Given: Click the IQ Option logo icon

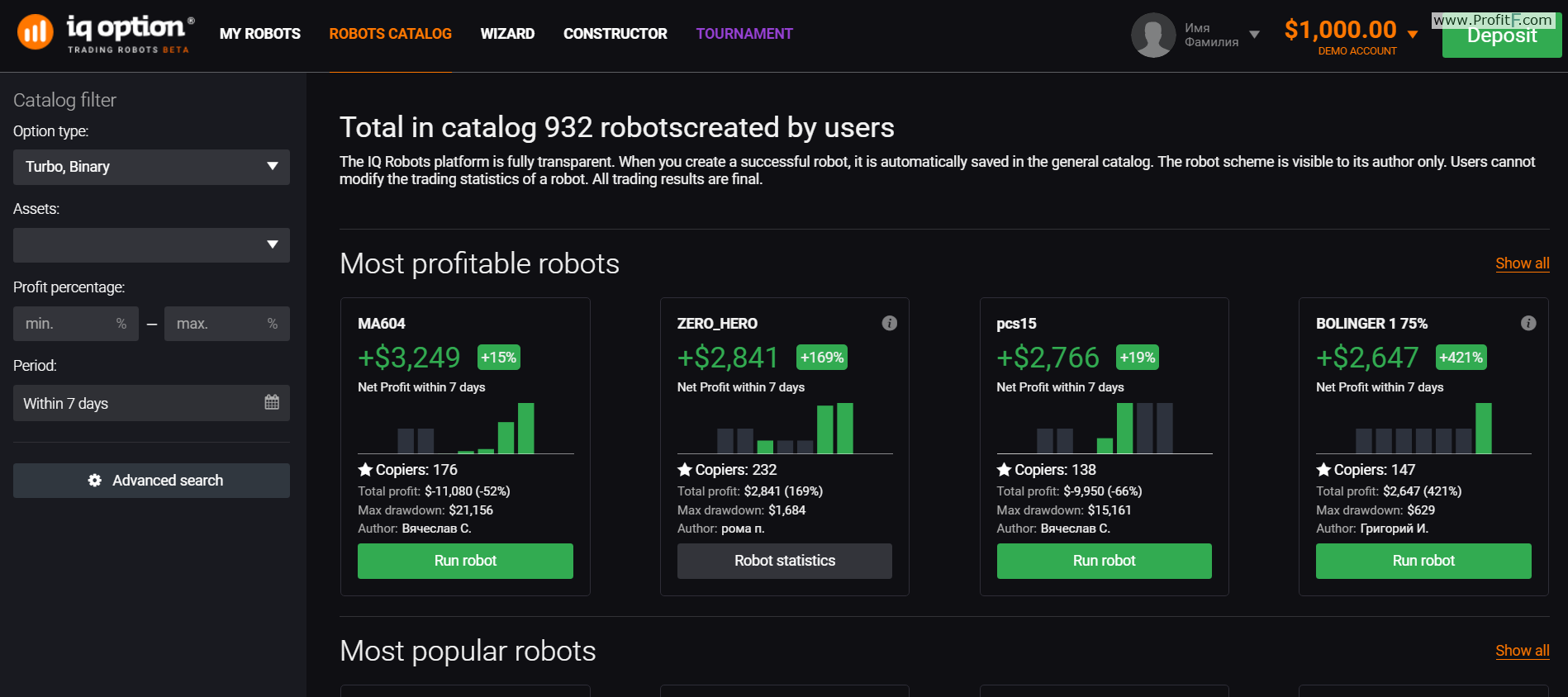Looking at the screenshot, I should click(x=35, y=32).
